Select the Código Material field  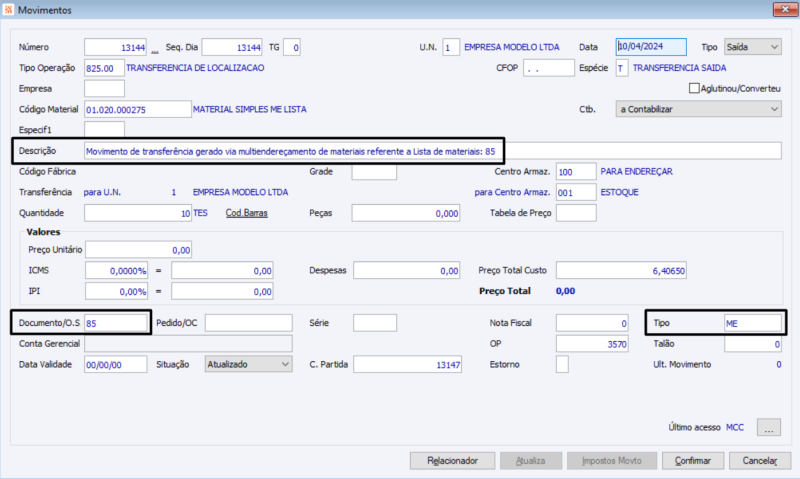tap(138, 109)
